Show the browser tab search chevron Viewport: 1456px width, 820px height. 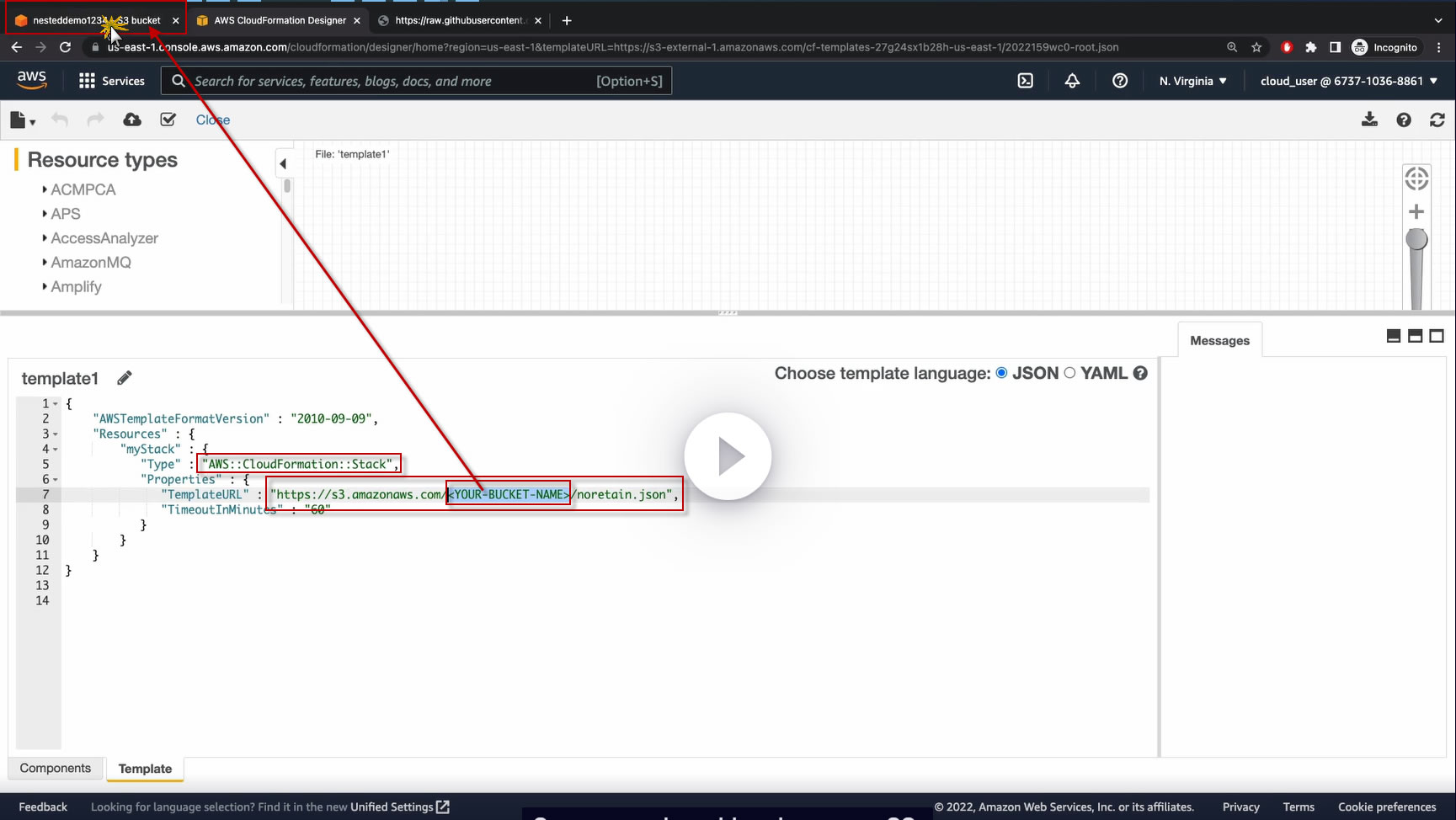coord(1438,20)
